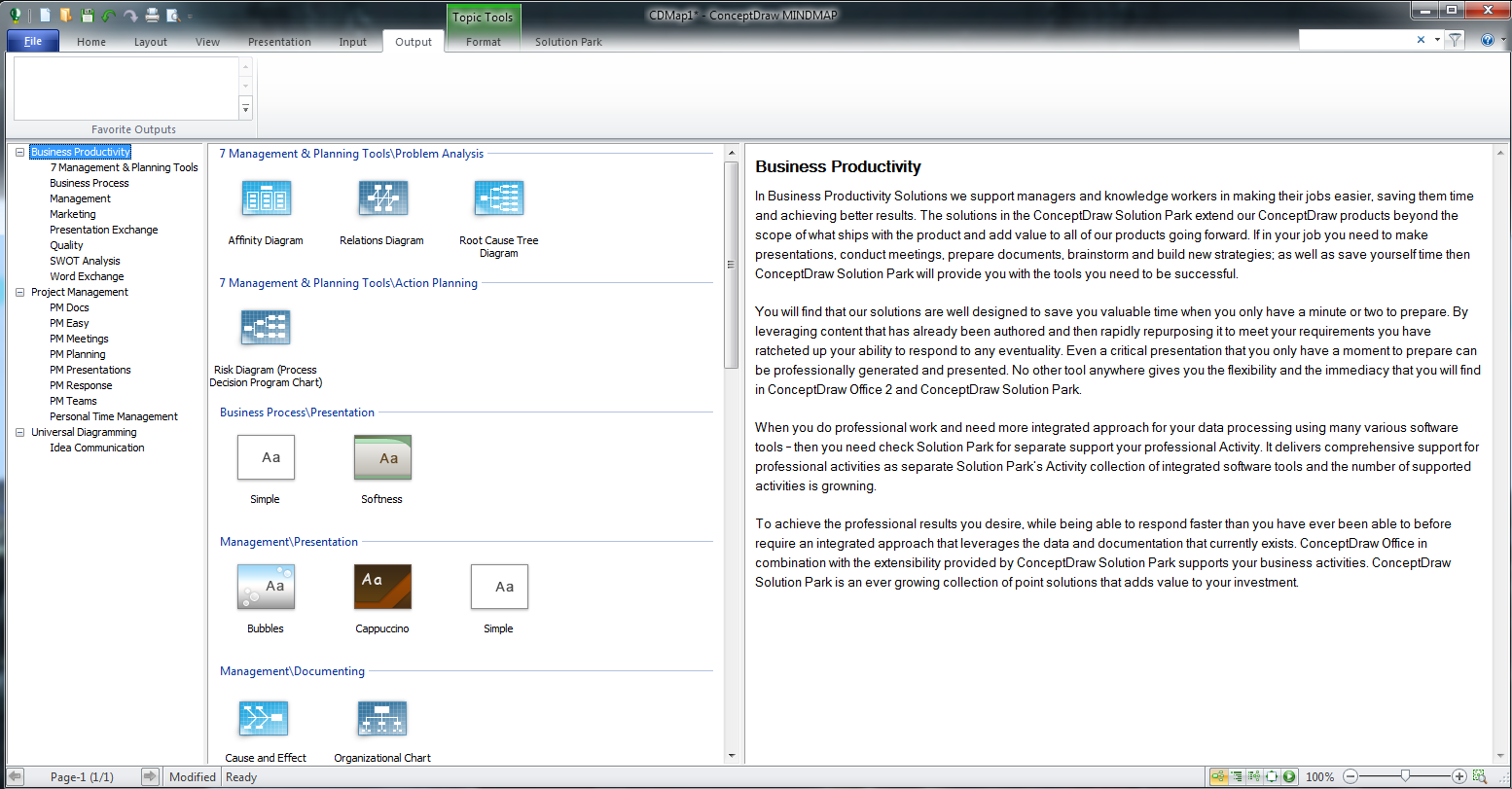Start presentation with green play button
This screenshot has height=789, width=1512.
tap(1289, 776)
